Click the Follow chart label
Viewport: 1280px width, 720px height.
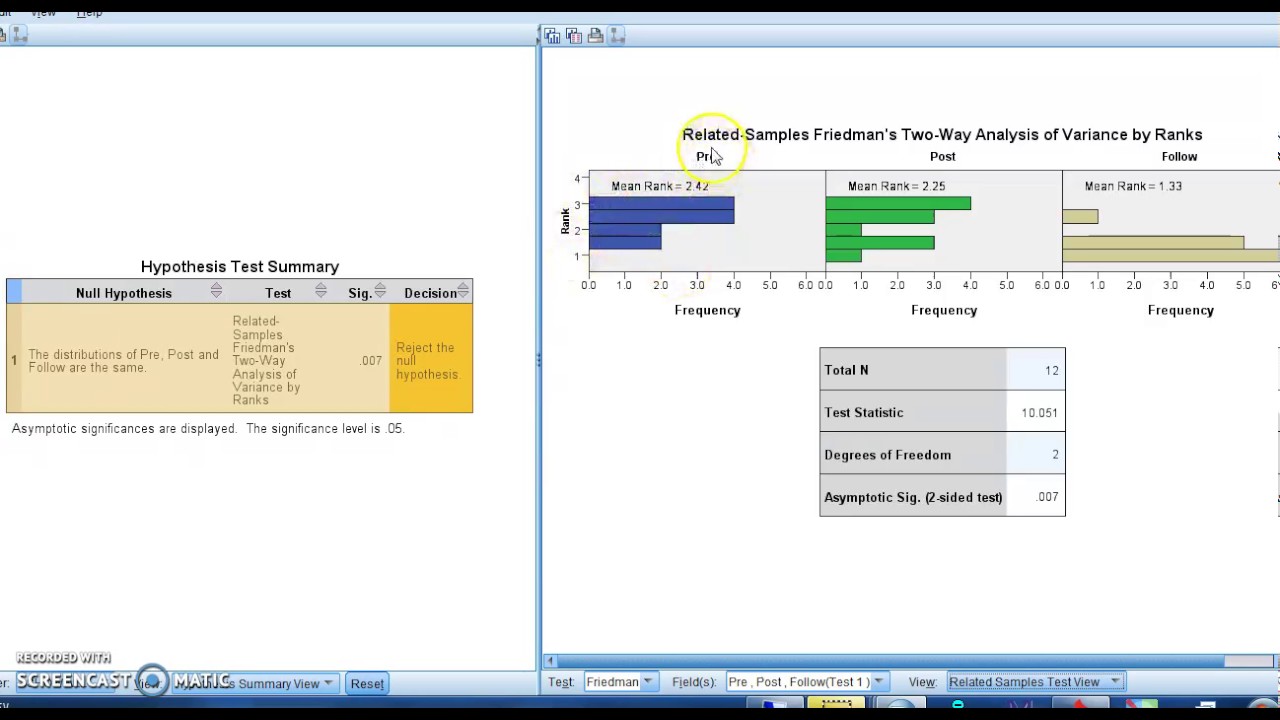pyautogui.click(x=1180, y=156)
